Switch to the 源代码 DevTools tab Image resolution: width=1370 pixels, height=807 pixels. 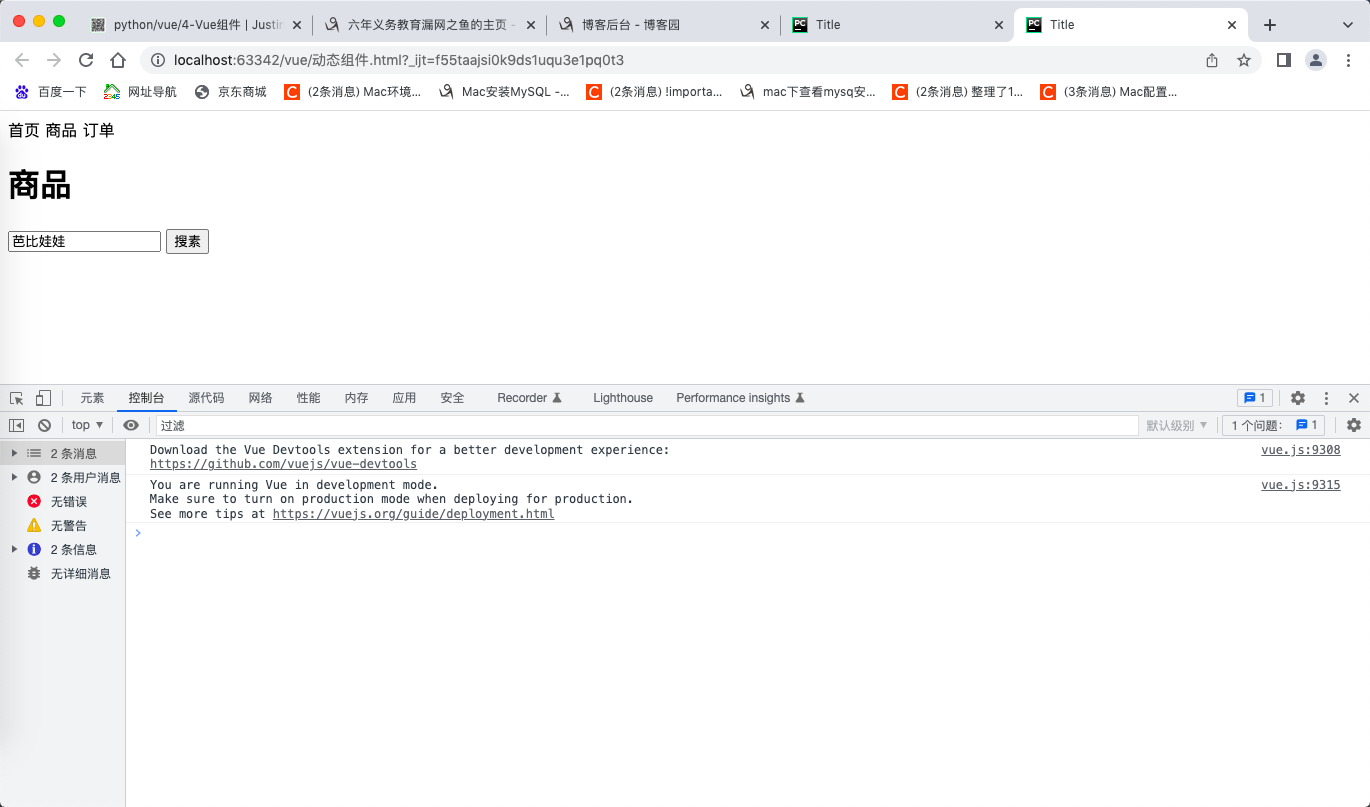(x=206, y=398)
